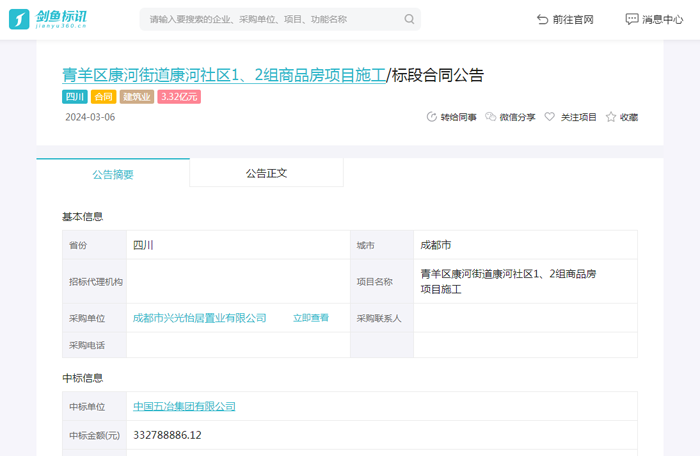Click the 收藏 star icon
700x456 pixels.
pos(610,117)
